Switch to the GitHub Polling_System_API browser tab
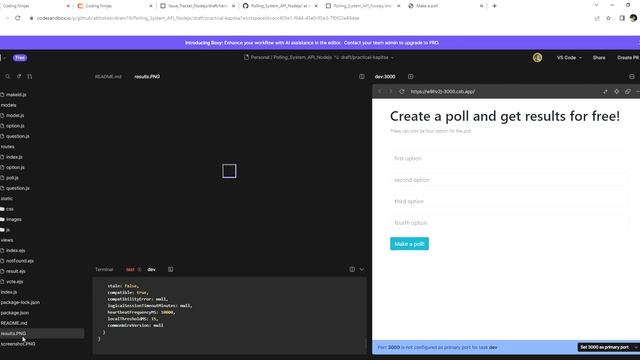The width and height of the screenshot is (640, 360). pyautogui.click(x=280, y=6)
